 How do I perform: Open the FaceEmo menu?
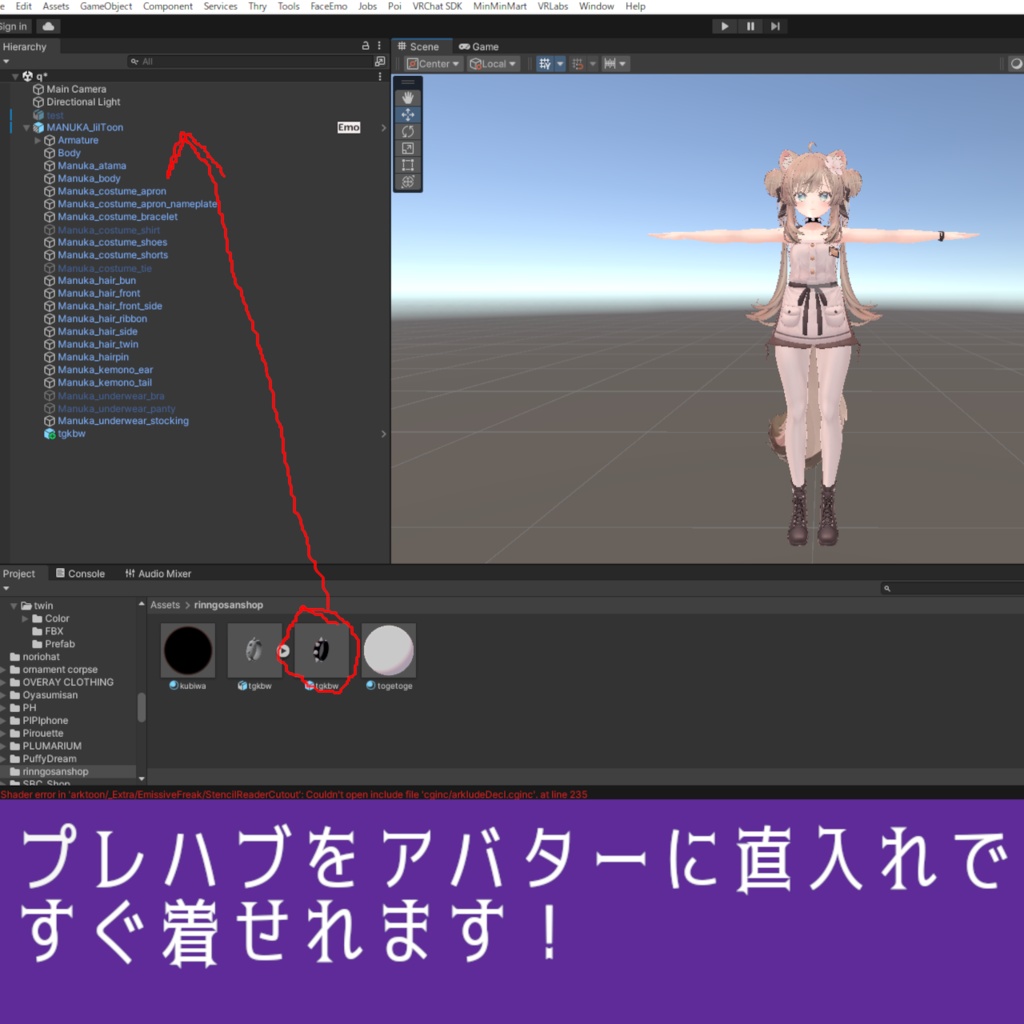point(328,7)
